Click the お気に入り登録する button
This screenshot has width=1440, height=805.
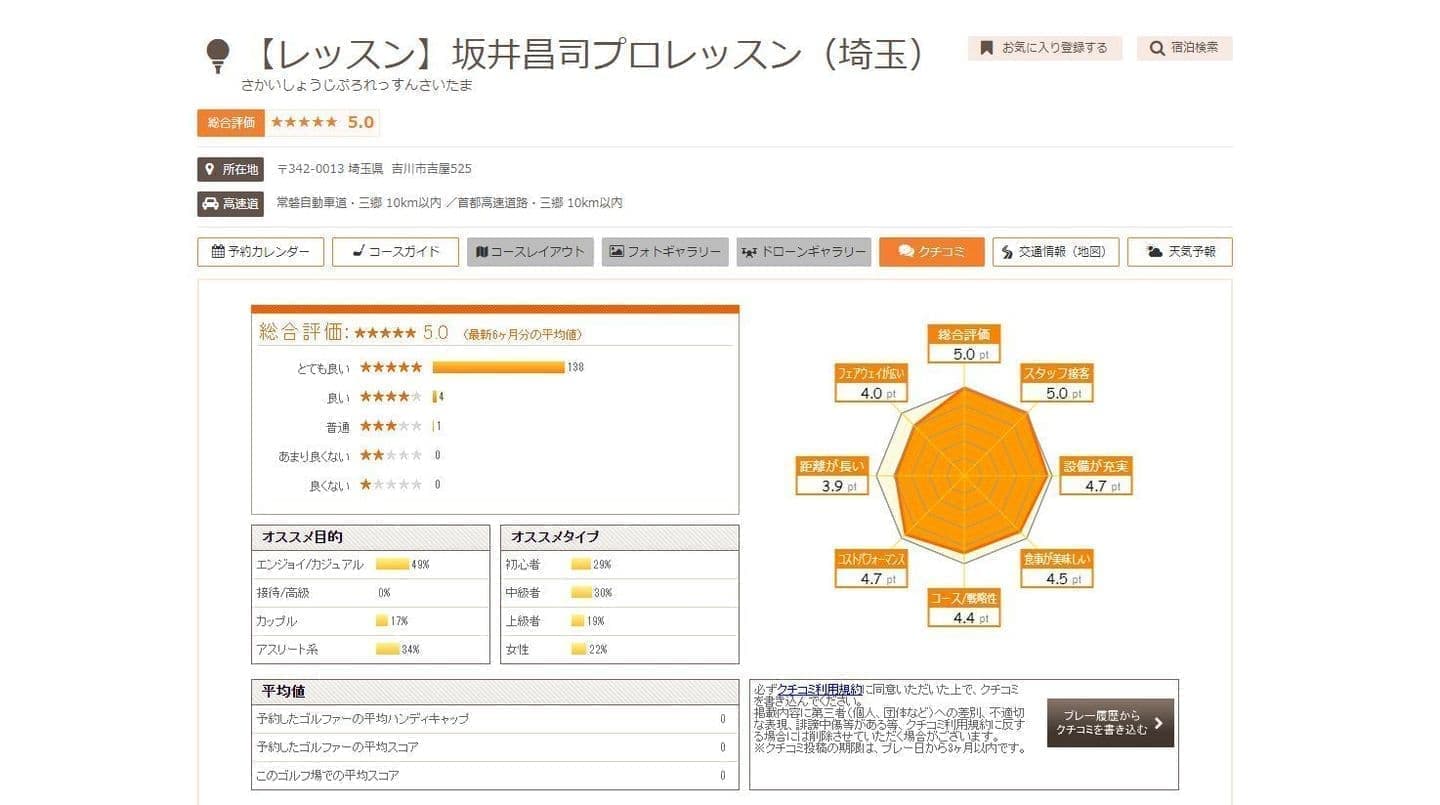(x=1044, y=48)
